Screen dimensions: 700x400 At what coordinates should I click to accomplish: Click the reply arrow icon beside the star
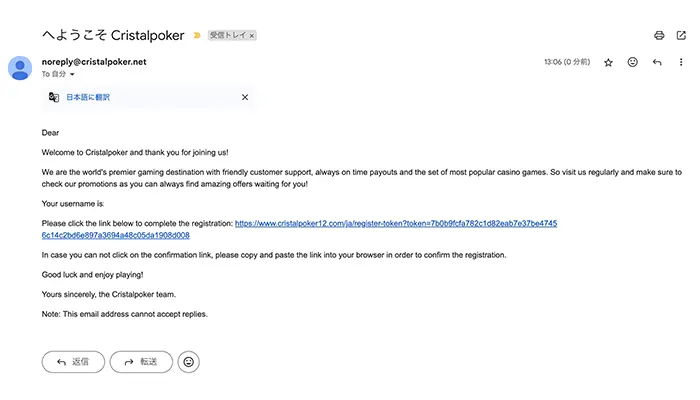click(x=657, y=62)
